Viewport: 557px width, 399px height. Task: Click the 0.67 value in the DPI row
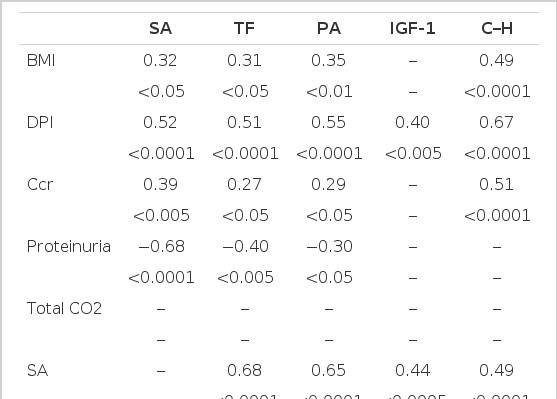[496, 123]
